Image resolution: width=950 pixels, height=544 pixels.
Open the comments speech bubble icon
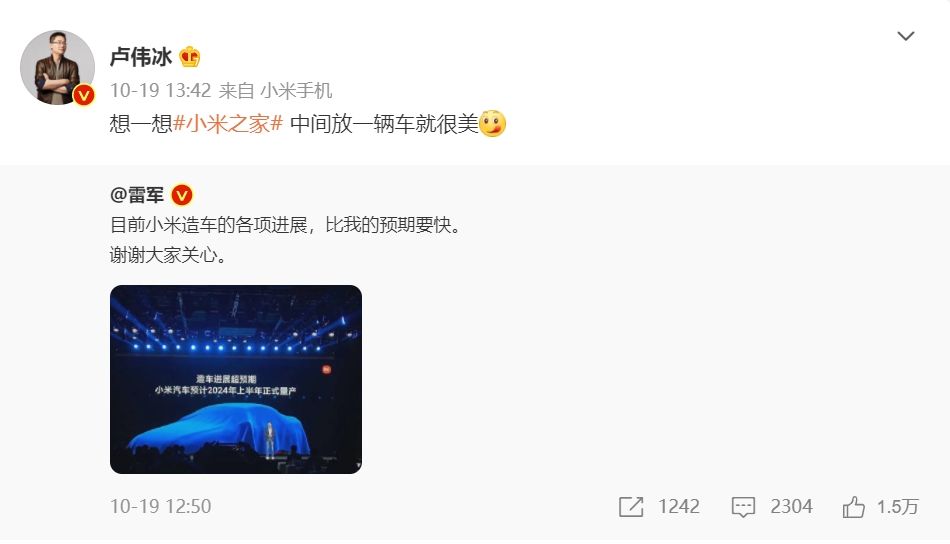click(743, 506)
